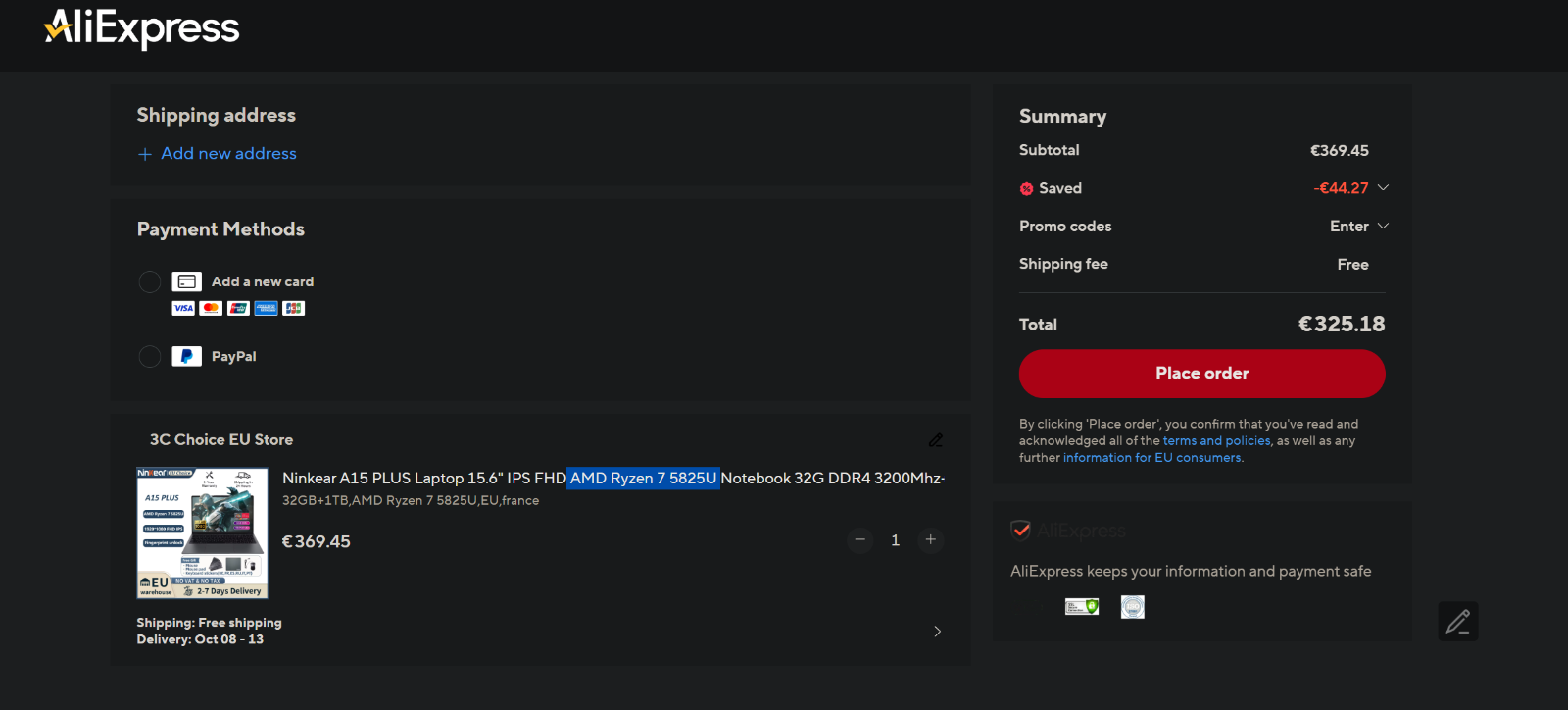
Task: Click the quantity value 1
Action: pyautogui.click(x=895, y=540)
